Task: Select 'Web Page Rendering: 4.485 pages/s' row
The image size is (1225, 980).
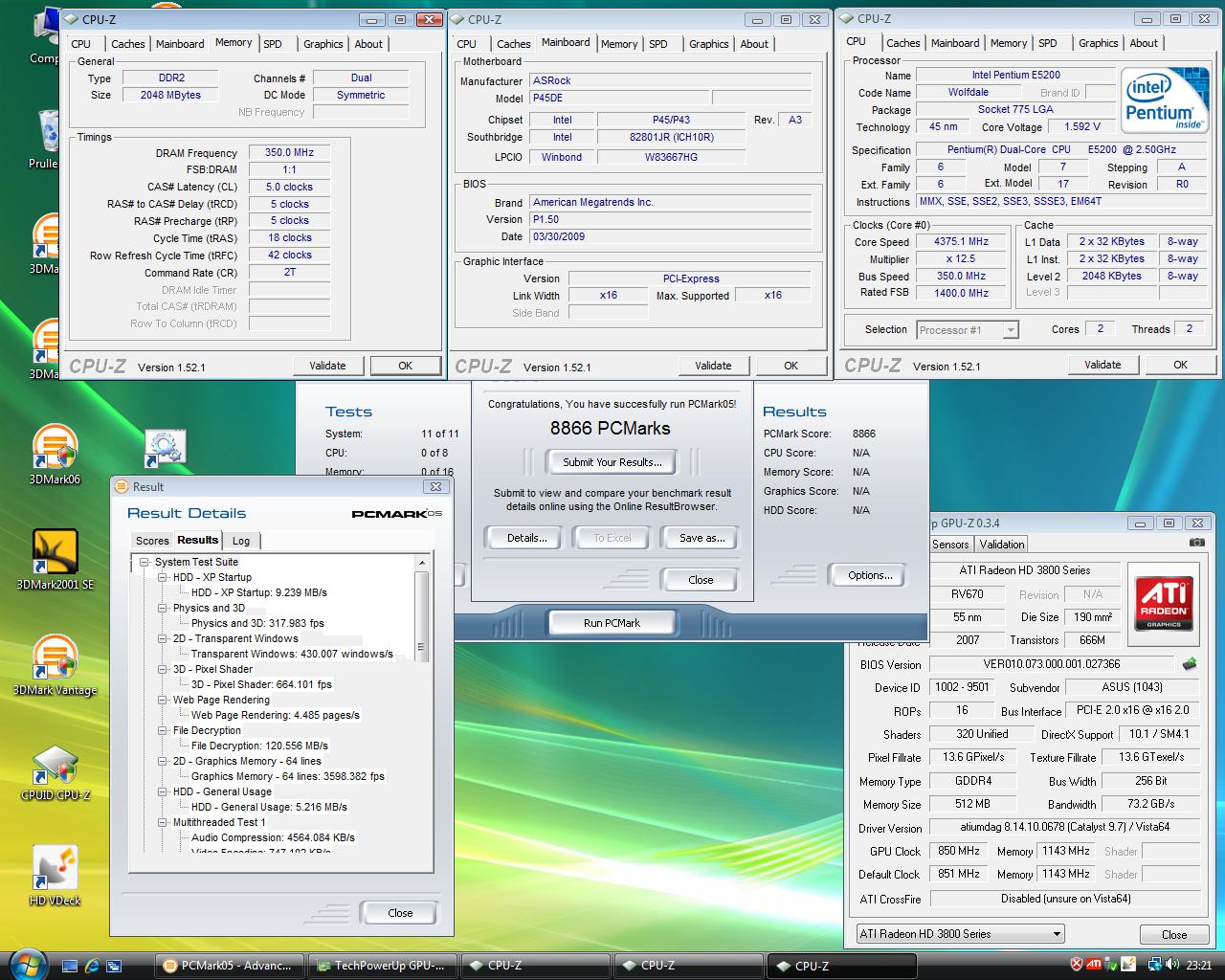Action: point(276,715)
